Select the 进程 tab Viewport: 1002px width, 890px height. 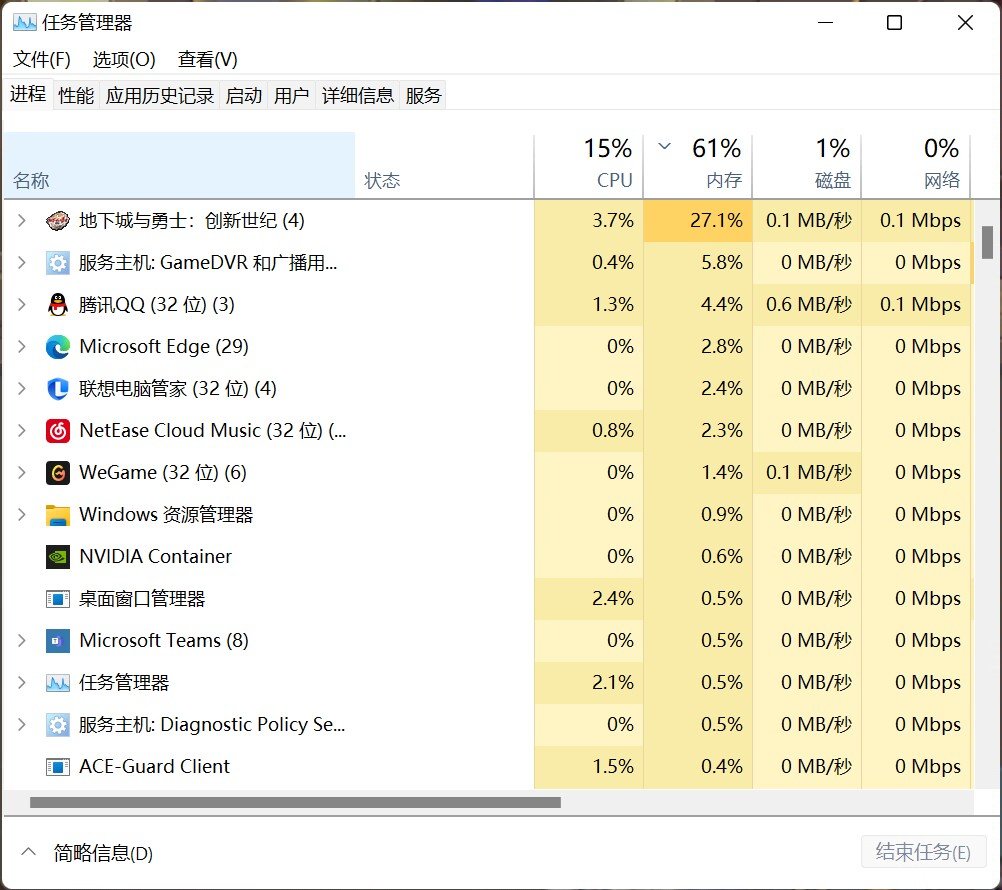pos(28,95)
